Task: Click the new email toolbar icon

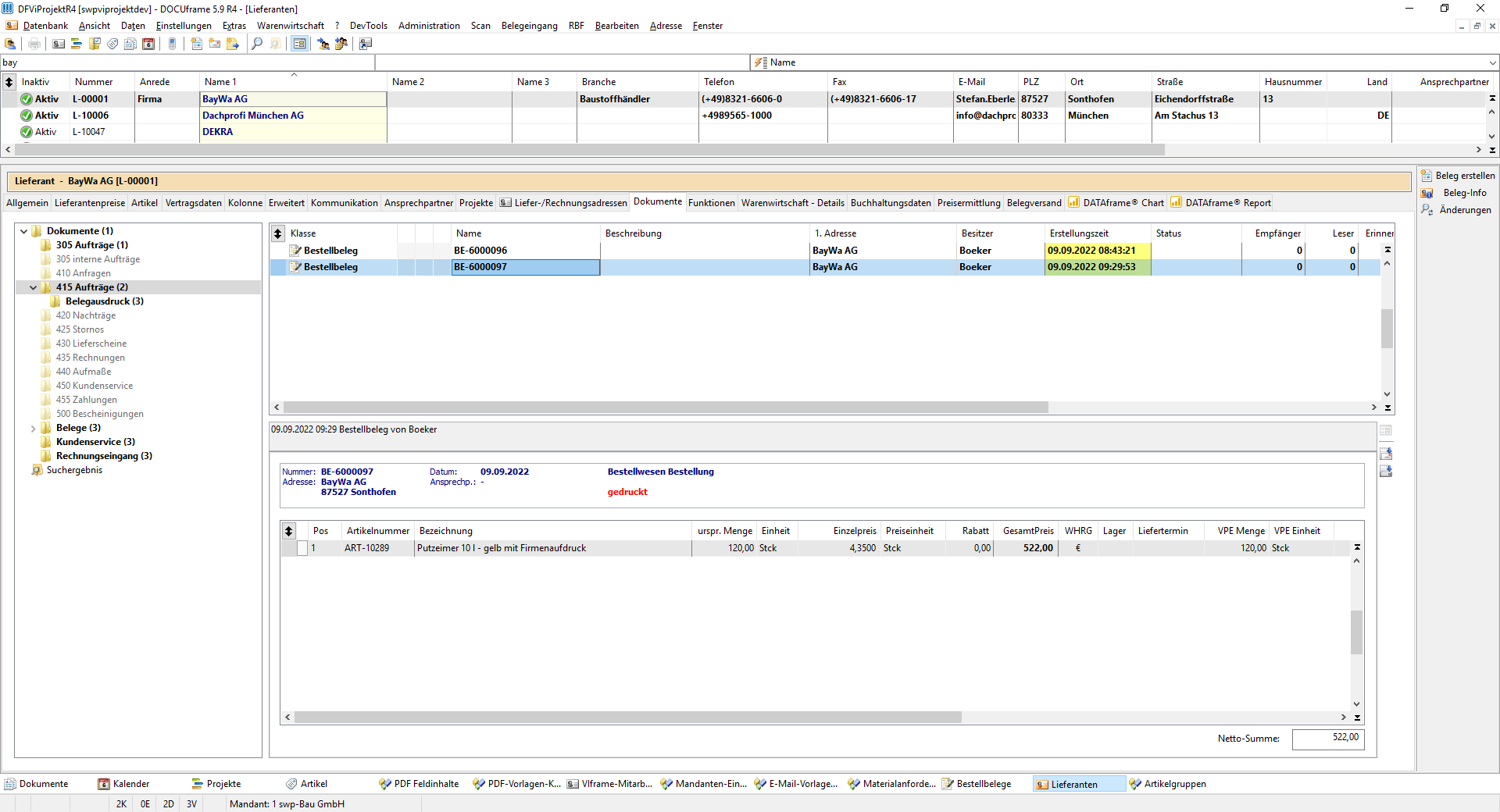Action: pyautogui.click(x=215, y=44)
